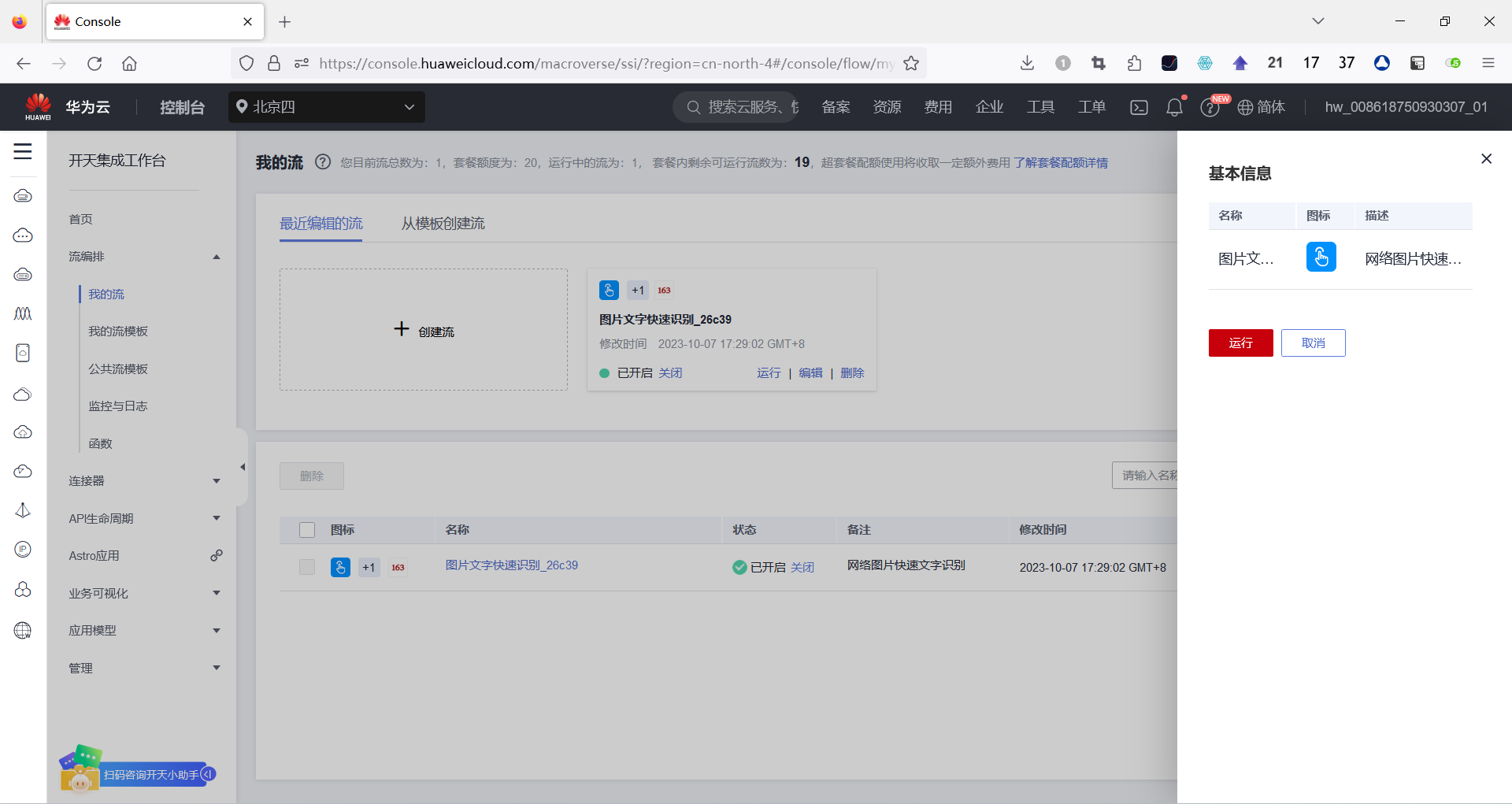Click the globe service icon at sidebar bottom

[23, 630]
